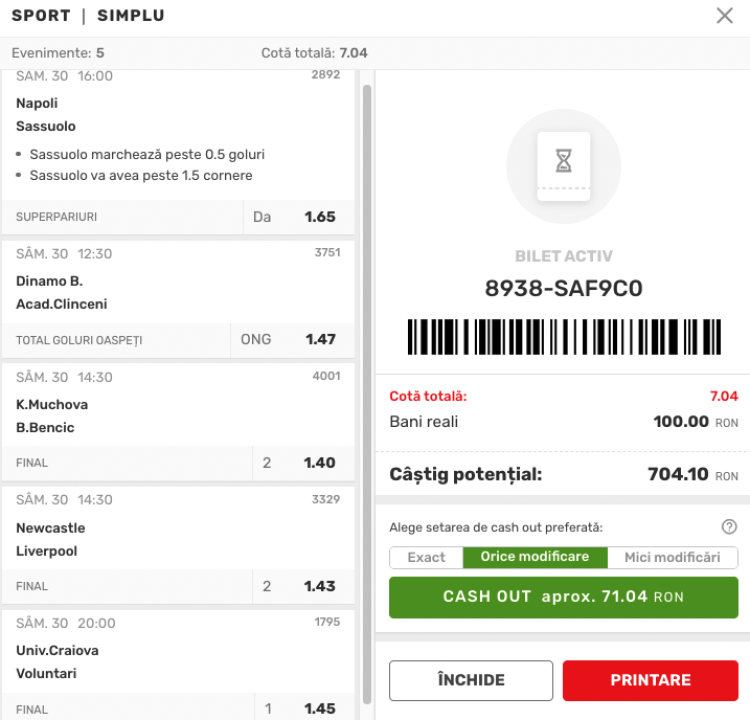
Task: Close the bet slip with X icon
Action: [725, 16]
